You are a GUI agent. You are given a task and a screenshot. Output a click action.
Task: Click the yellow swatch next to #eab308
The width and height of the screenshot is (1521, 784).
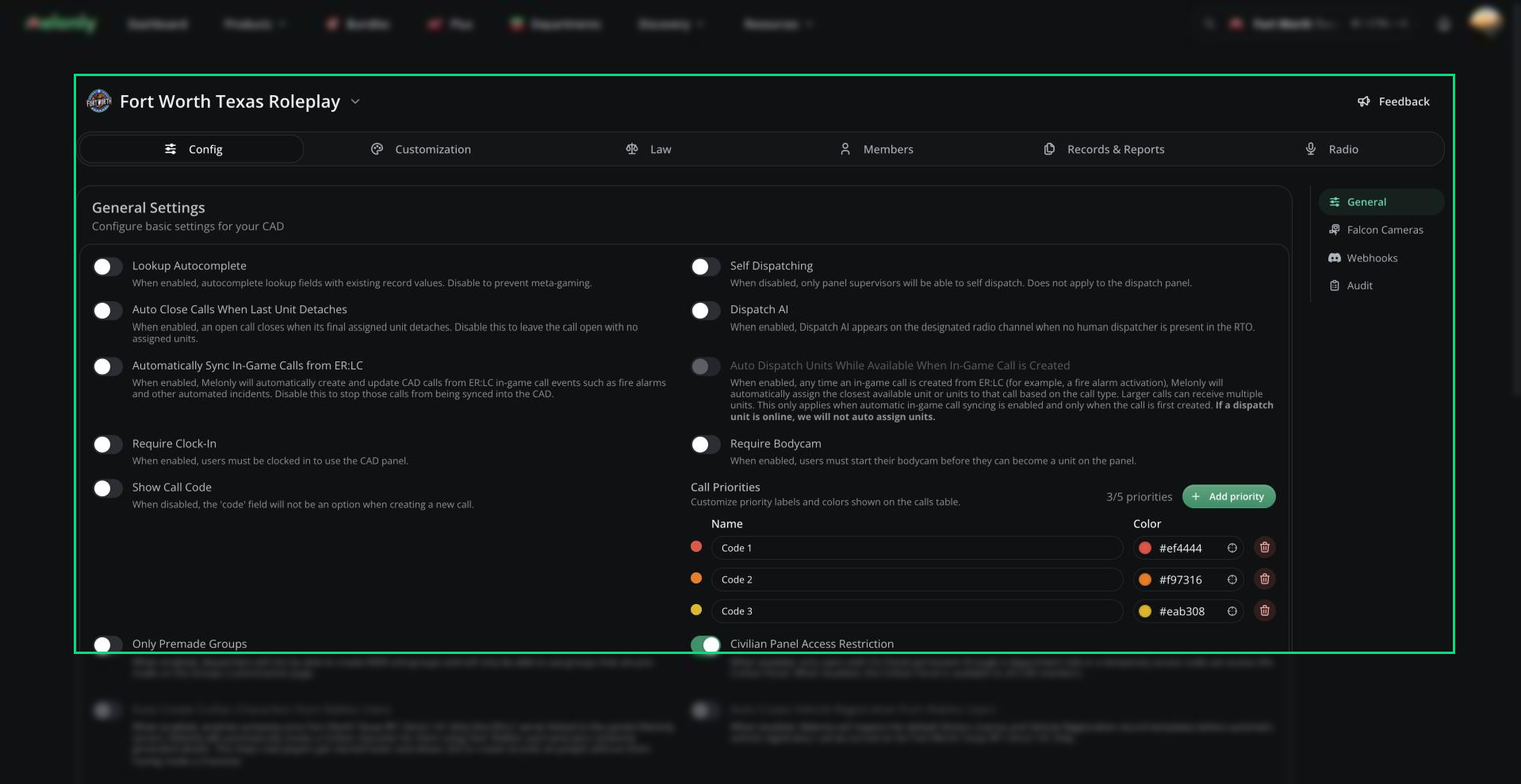1145,611
